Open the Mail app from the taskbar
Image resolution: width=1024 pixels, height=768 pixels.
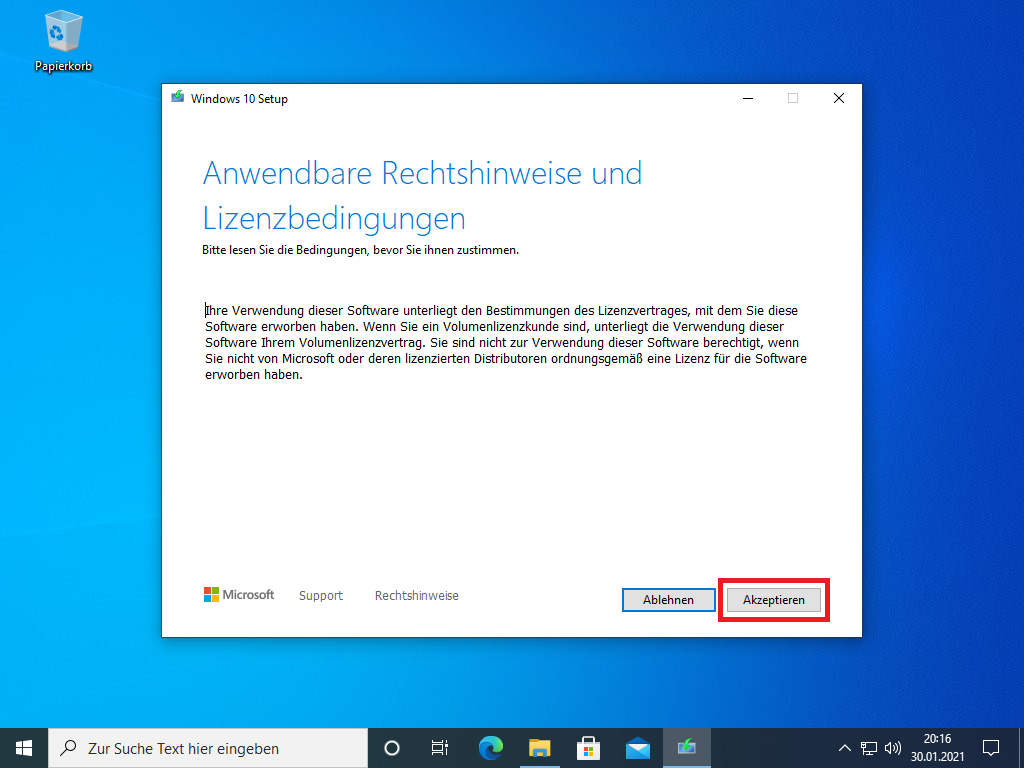point(637,748)
